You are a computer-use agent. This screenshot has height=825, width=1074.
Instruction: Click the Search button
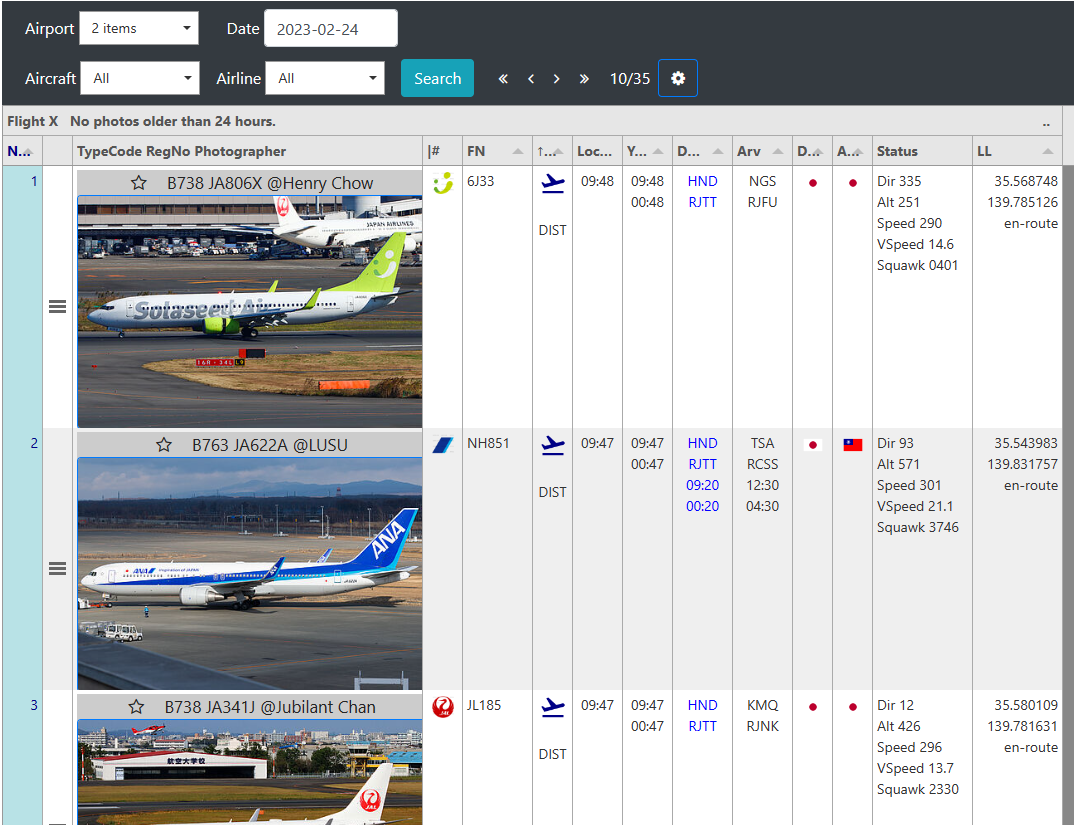tap(437, 78)
